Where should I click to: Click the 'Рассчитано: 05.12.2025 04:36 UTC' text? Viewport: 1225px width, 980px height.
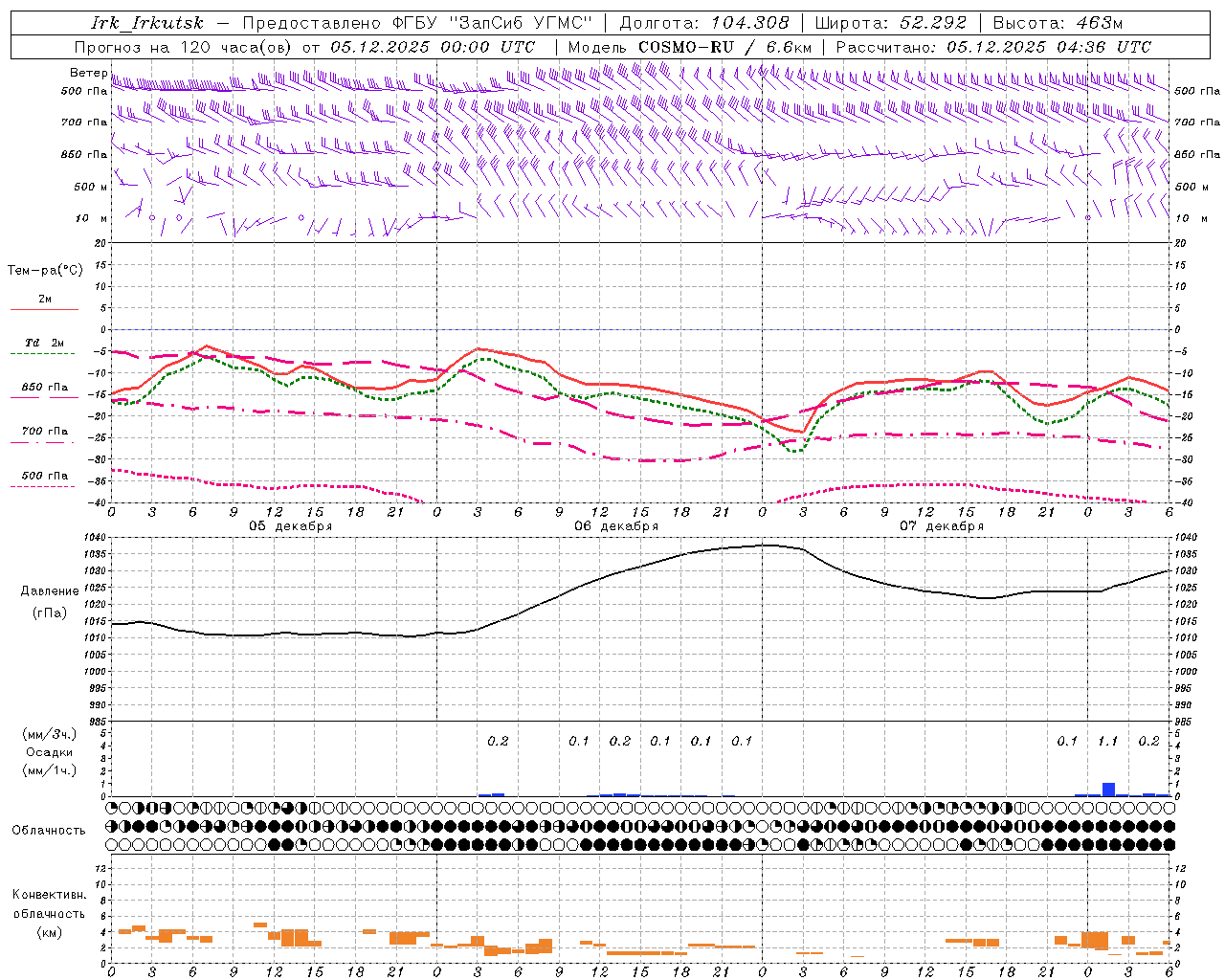click(x=993, y=47)
